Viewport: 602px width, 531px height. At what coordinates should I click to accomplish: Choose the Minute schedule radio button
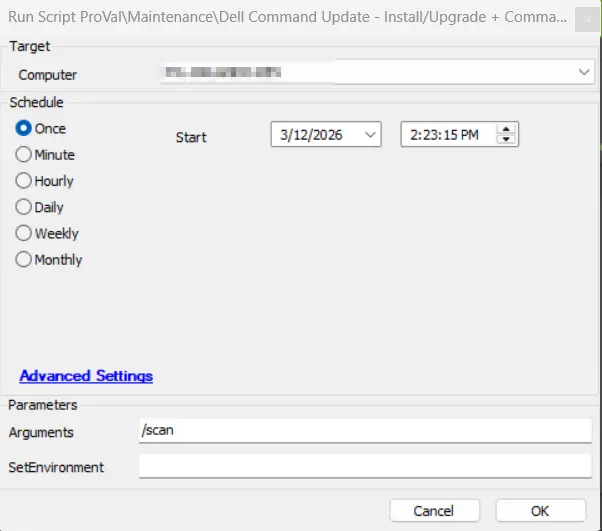click(x=24, y=155)
